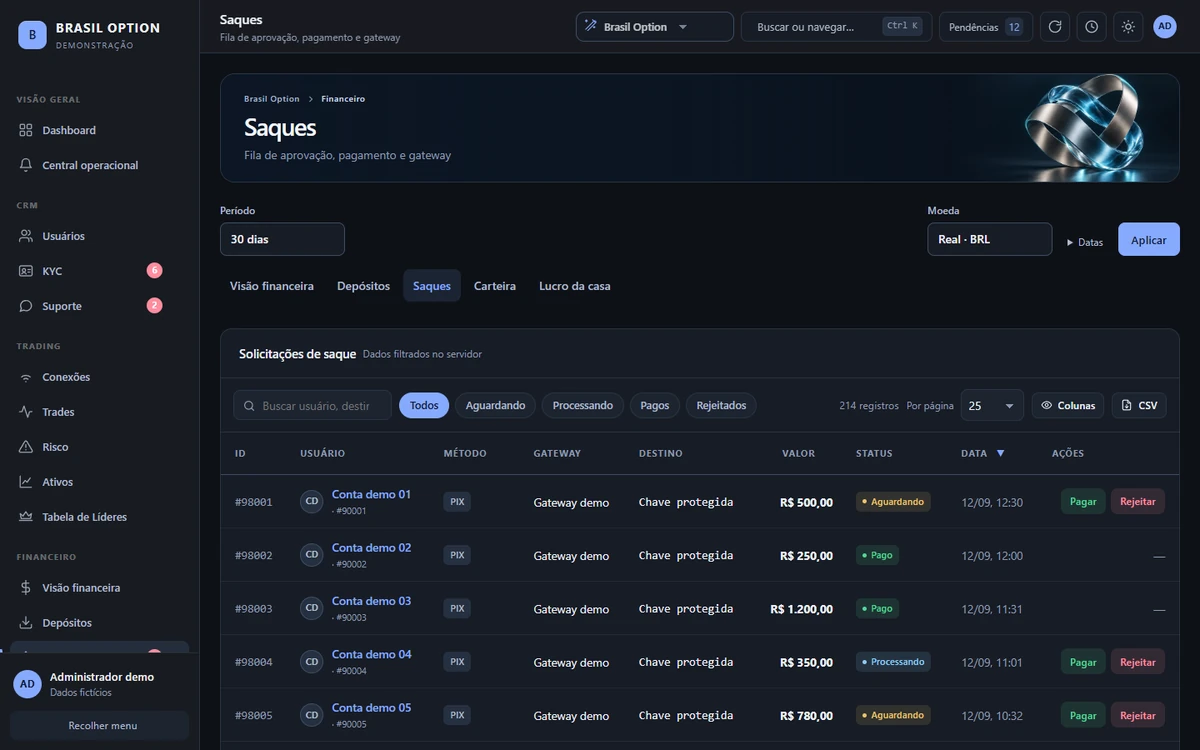1200x750 pixels.
Task: Click the AD user avatar in top bar
Action: coord(1165,27)
